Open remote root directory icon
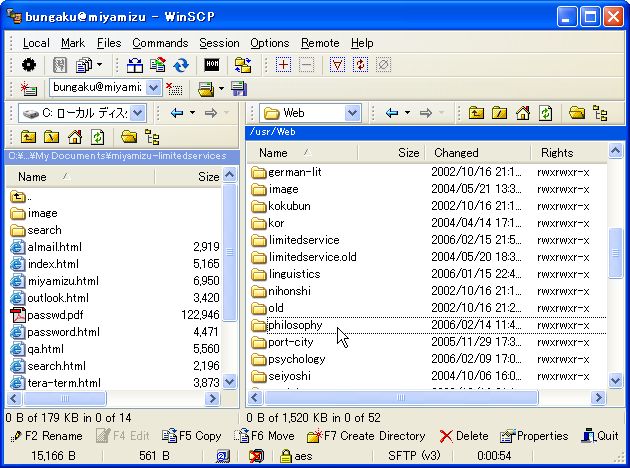Viewport: 630px width, 468px height. coord(499,113)
